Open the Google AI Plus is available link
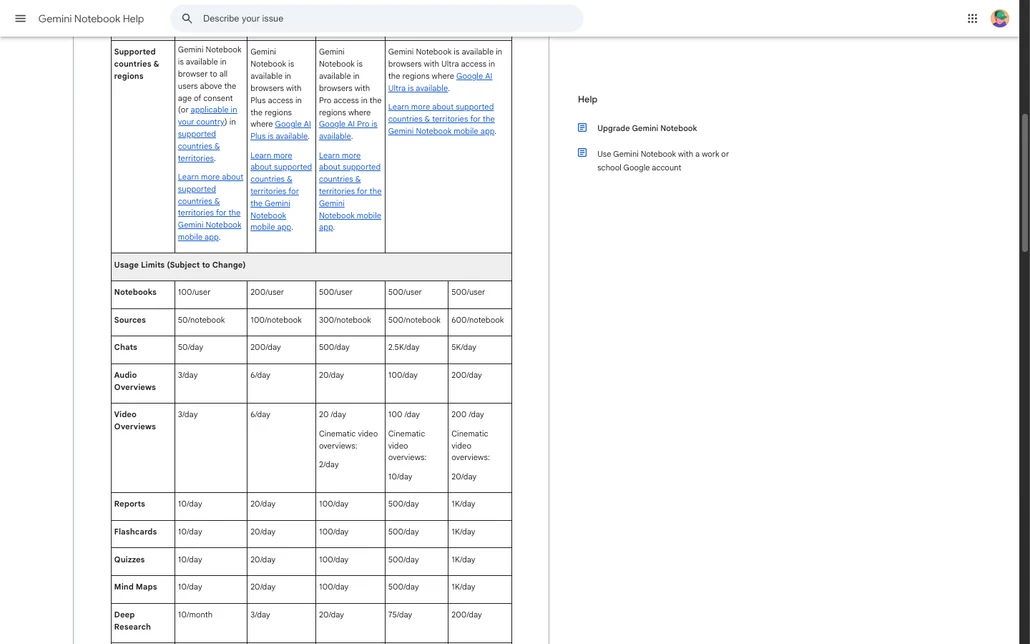 point(280,130)
